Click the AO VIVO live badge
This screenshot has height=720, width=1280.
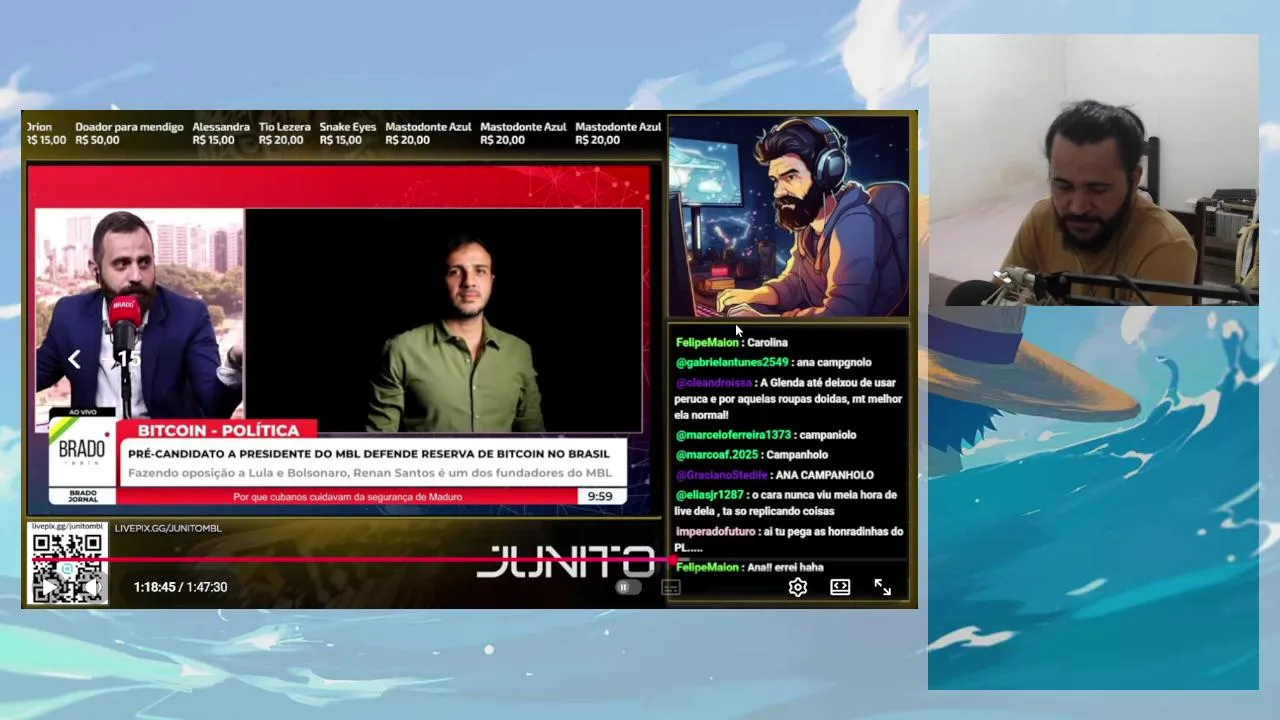point(82,412)
